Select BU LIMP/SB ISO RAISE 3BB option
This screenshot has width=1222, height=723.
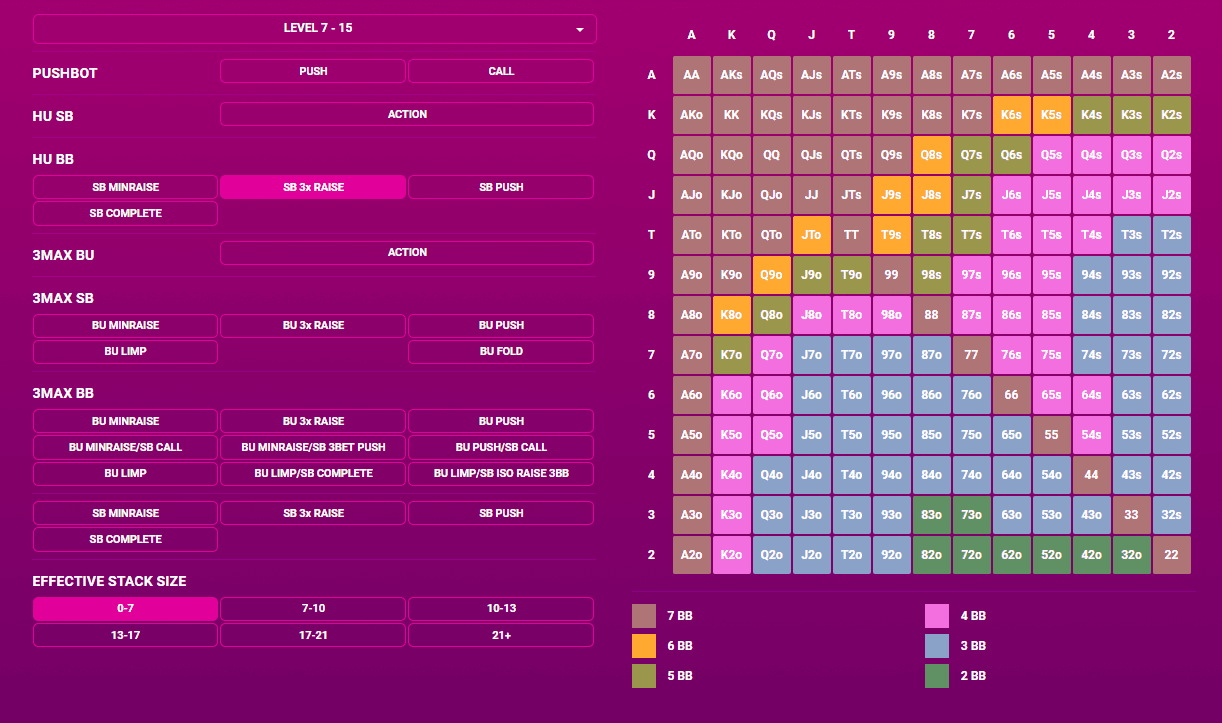tap(501, 473)
